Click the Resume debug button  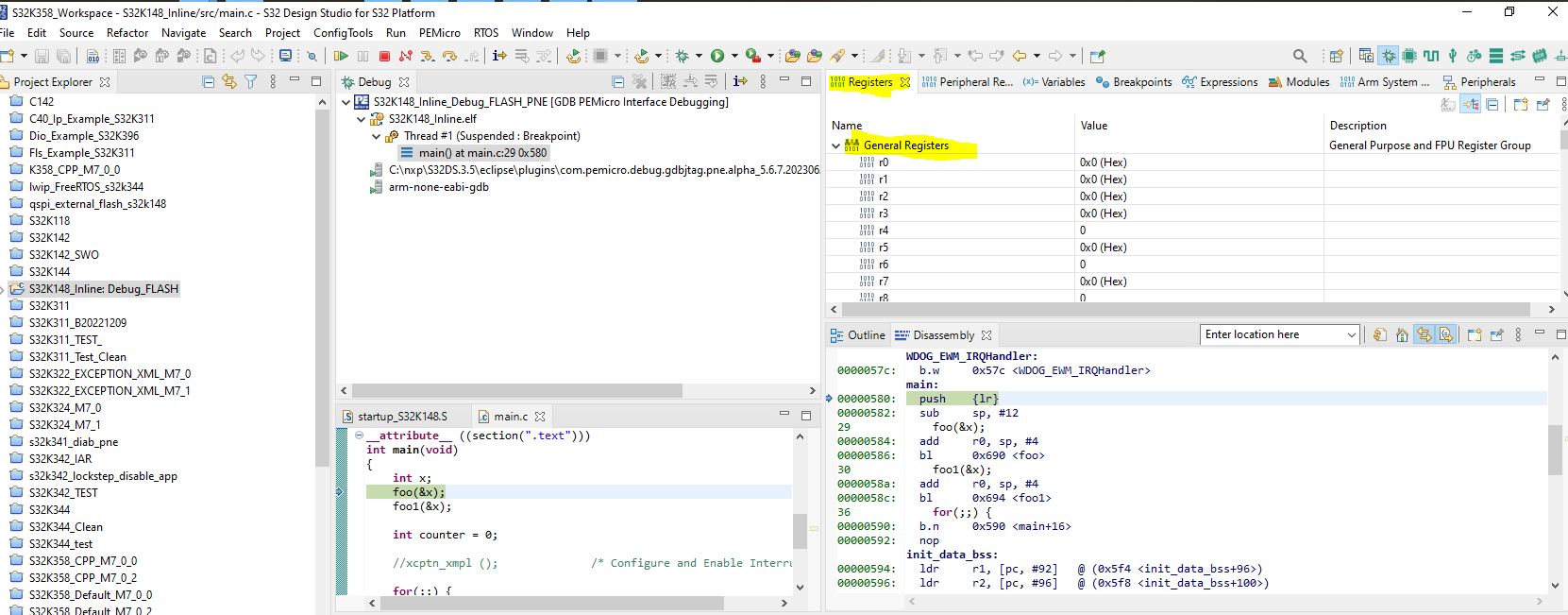pyautogui.click(x=341, y=57)
